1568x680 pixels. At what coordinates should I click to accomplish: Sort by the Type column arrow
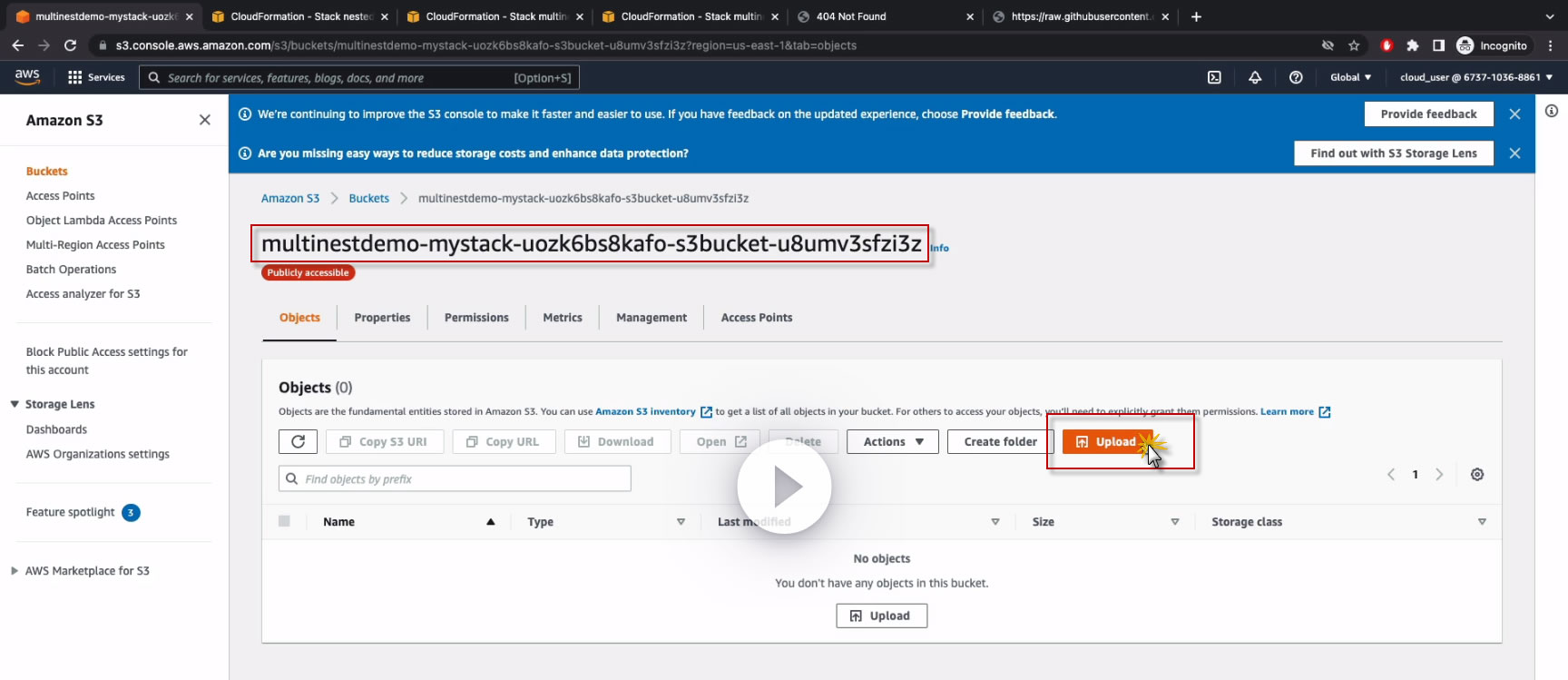(681, 522)
